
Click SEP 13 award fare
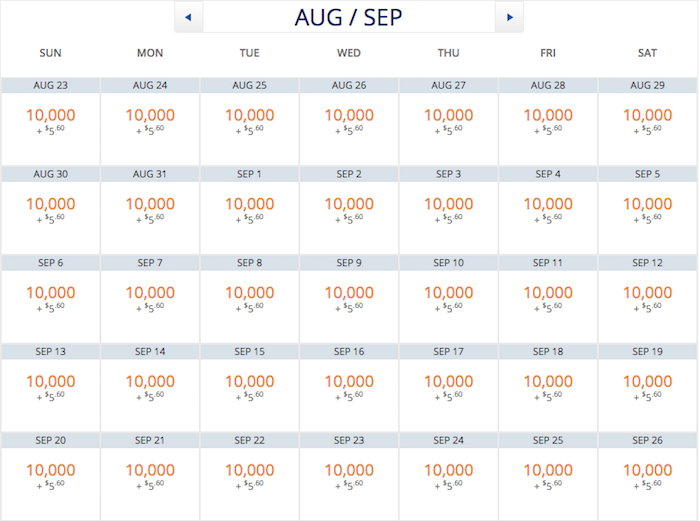(50, 388)
